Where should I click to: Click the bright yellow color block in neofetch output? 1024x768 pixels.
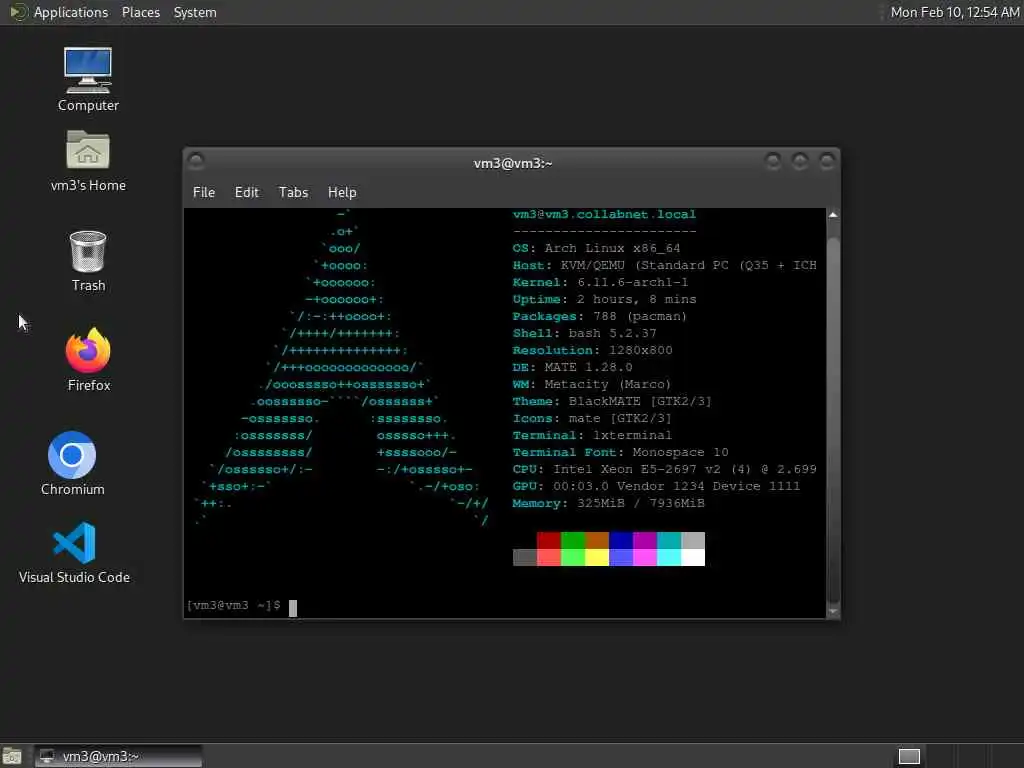point(597,557)
